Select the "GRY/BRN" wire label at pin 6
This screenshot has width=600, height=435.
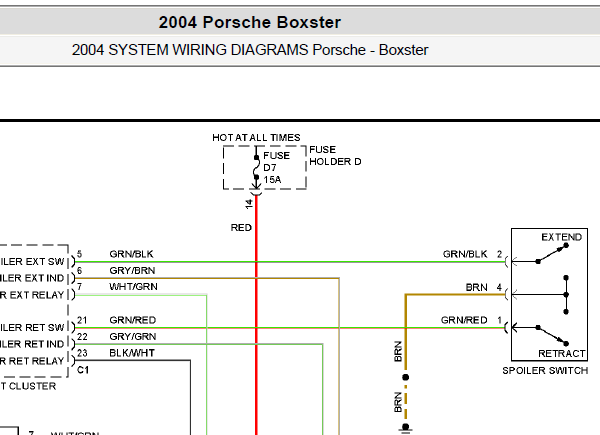pos(132,270)
